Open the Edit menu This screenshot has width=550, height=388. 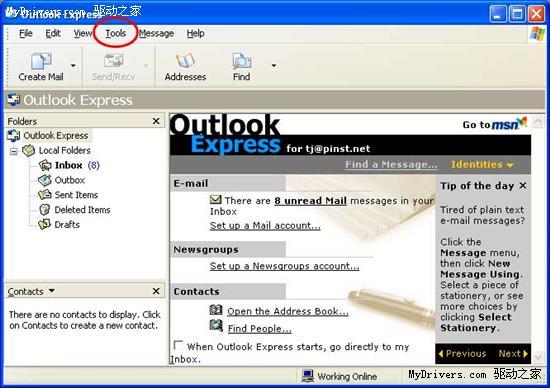coord(53,33)
